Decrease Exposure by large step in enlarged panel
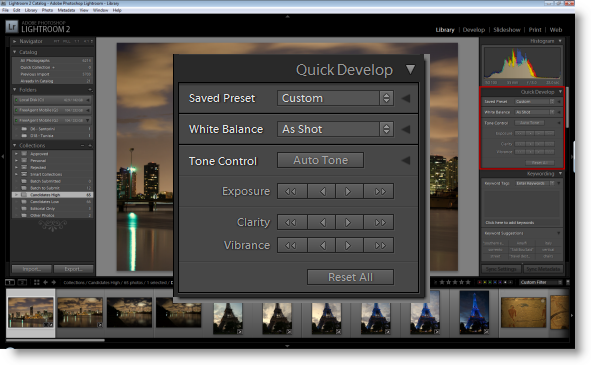 tap(292, 191)
